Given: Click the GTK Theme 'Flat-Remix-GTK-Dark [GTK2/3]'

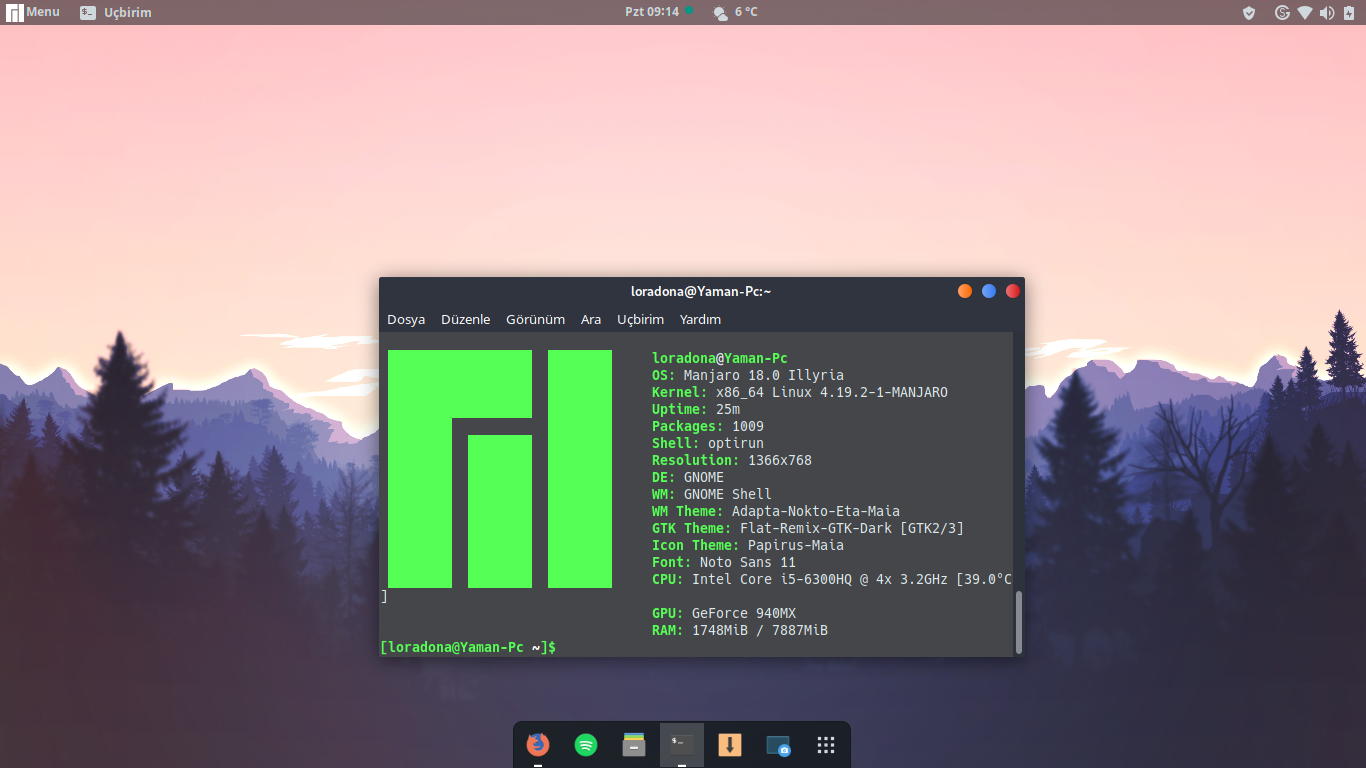Looking at the screenshot, I should [x=852, y=528].
